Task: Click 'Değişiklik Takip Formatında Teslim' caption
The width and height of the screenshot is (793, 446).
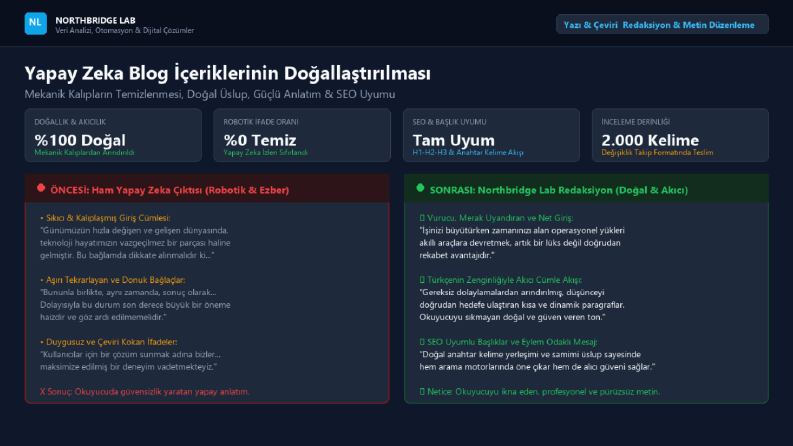Action: (657, 152)
